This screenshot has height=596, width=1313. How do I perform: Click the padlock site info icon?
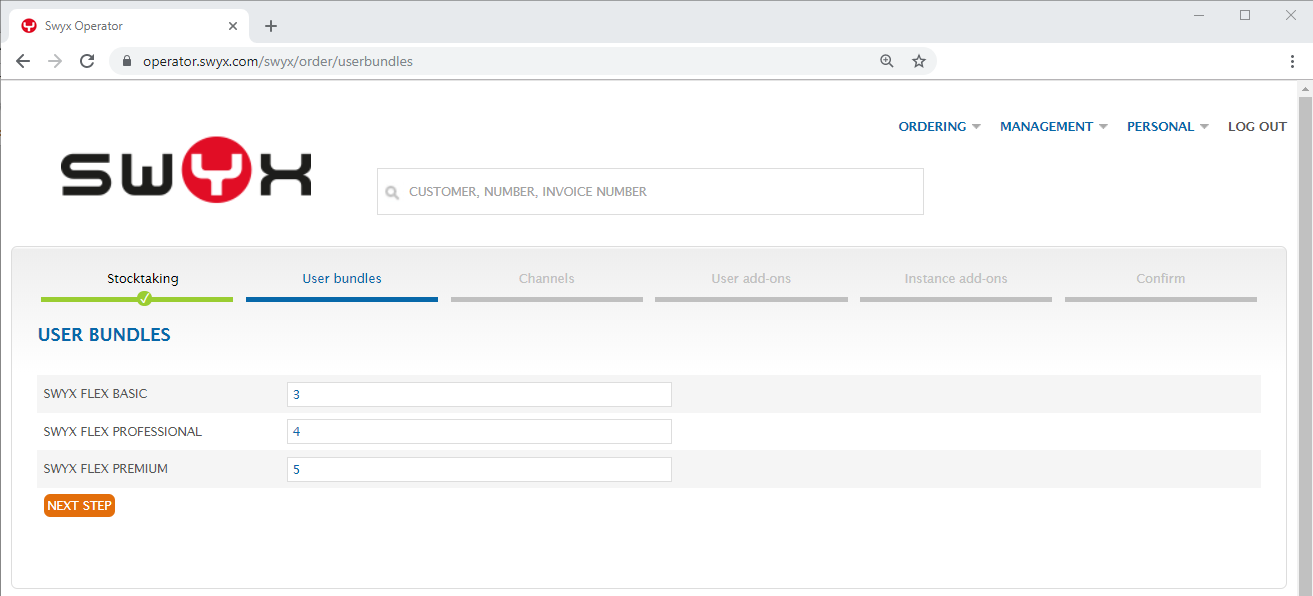click(x=126, y=61)
